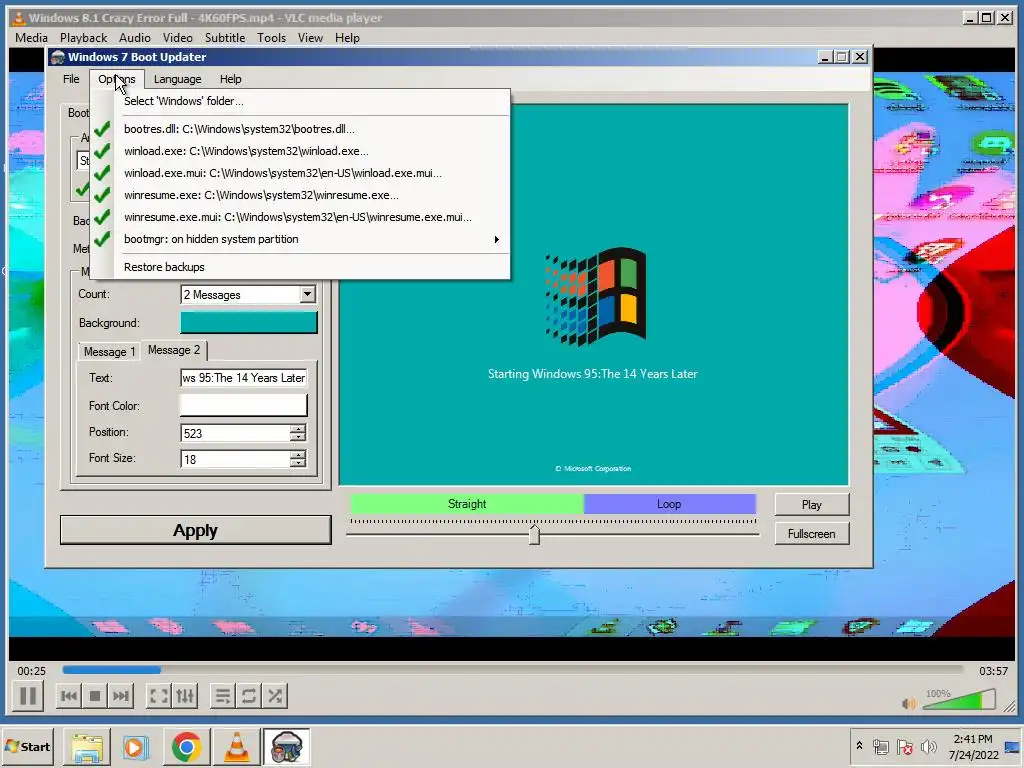Toggle bootres.dll path menu entry
Screen dimensions: 1024x768
click(300, 129)
